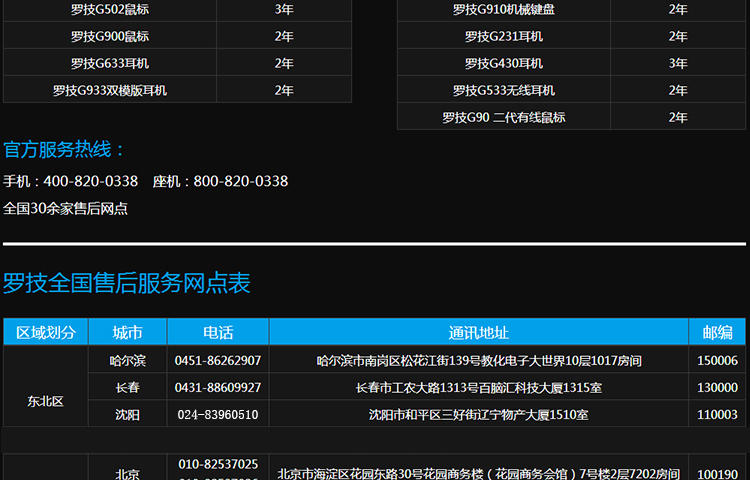The width and height of the screenshot is (750, 480).
Task: Click the 城市 column header
Action: coord(127,333)
